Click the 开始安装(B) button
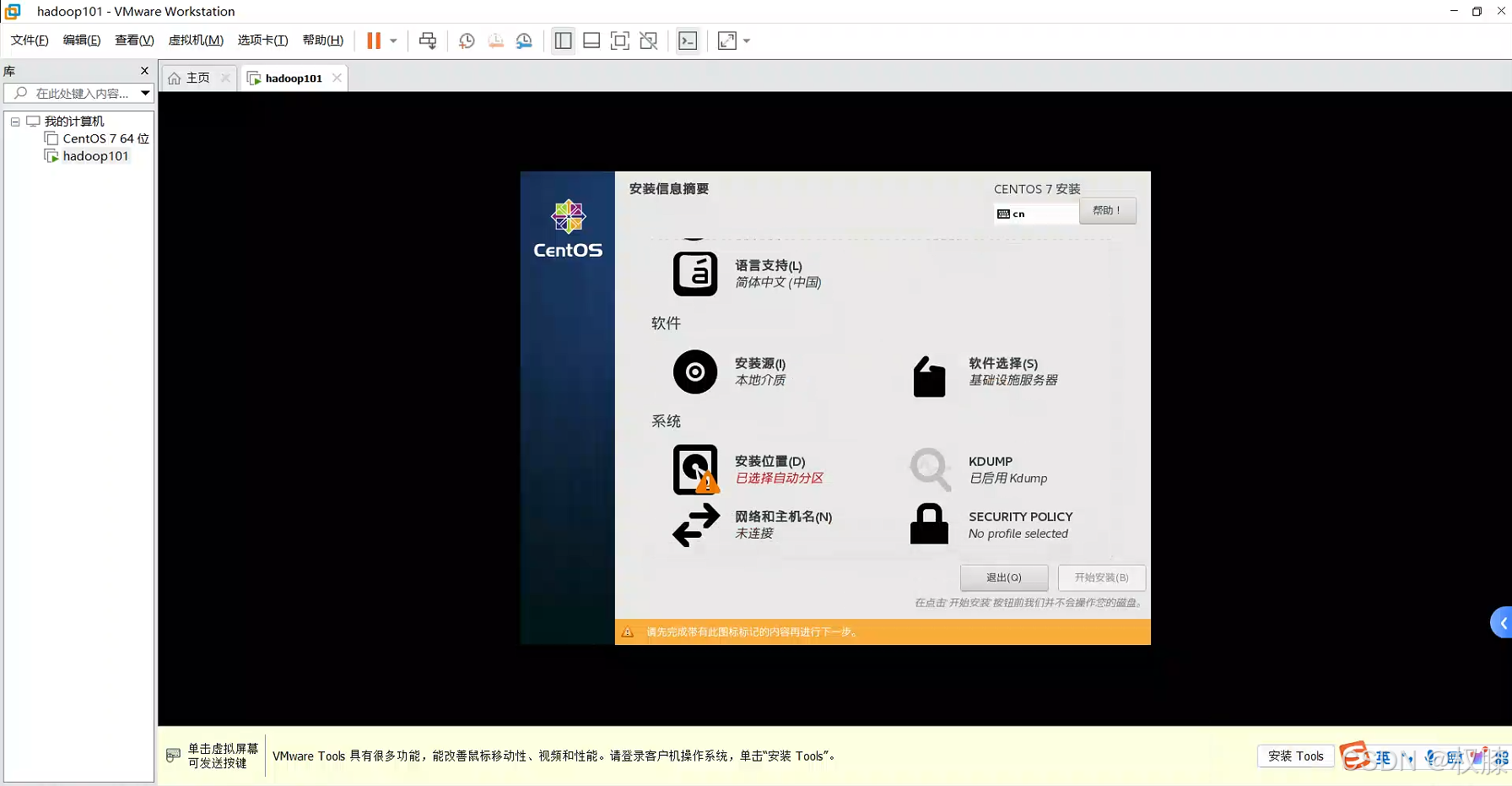 click(x=1101, y=577)
